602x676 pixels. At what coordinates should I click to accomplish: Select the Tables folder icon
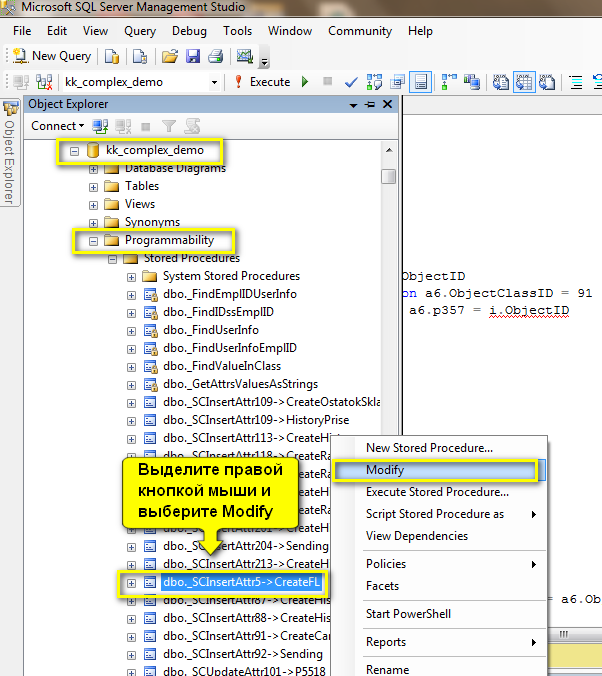pos(112,186)
